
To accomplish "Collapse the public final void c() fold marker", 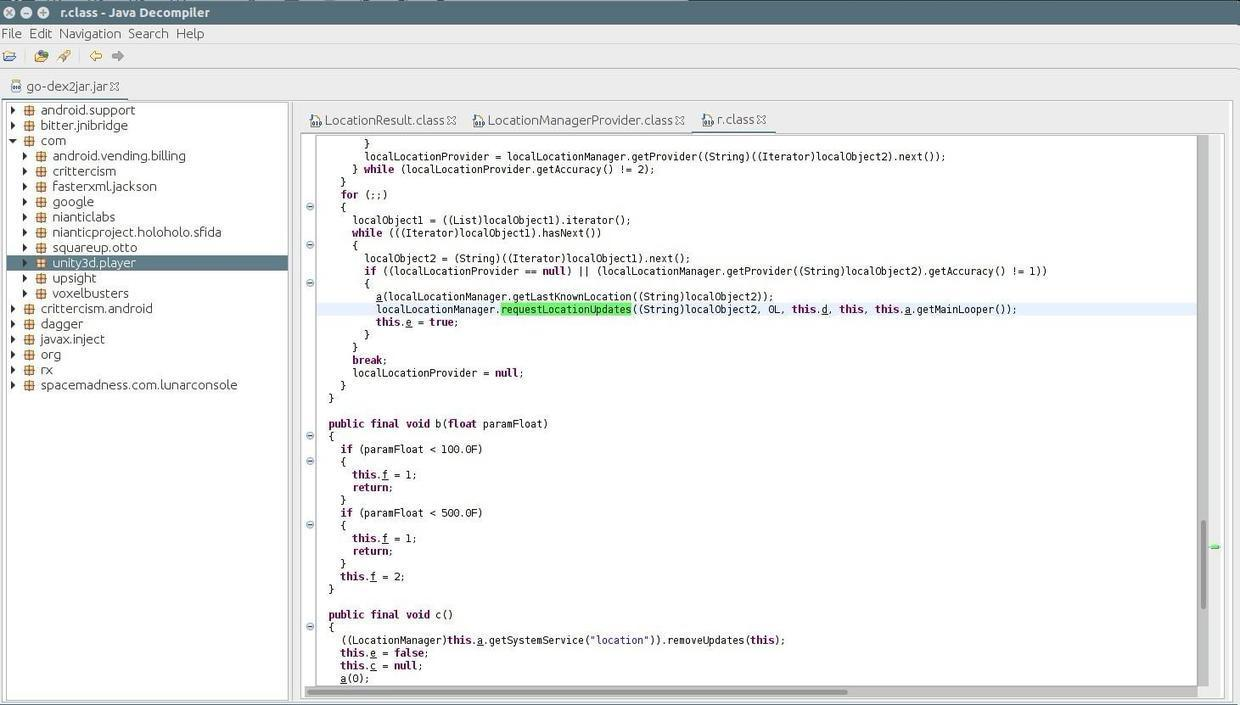I will [x=310, y=627].
